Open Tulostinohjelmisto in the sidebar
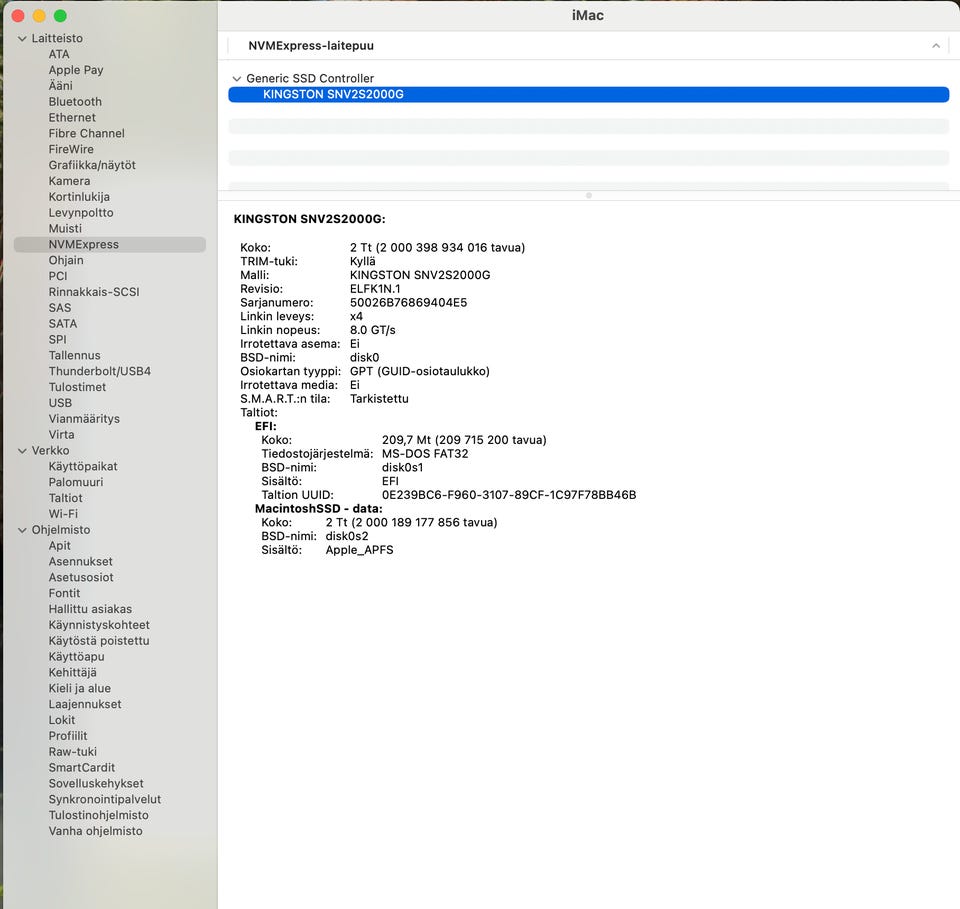Viewport: 960px width, 909px height. pos(99,816)
